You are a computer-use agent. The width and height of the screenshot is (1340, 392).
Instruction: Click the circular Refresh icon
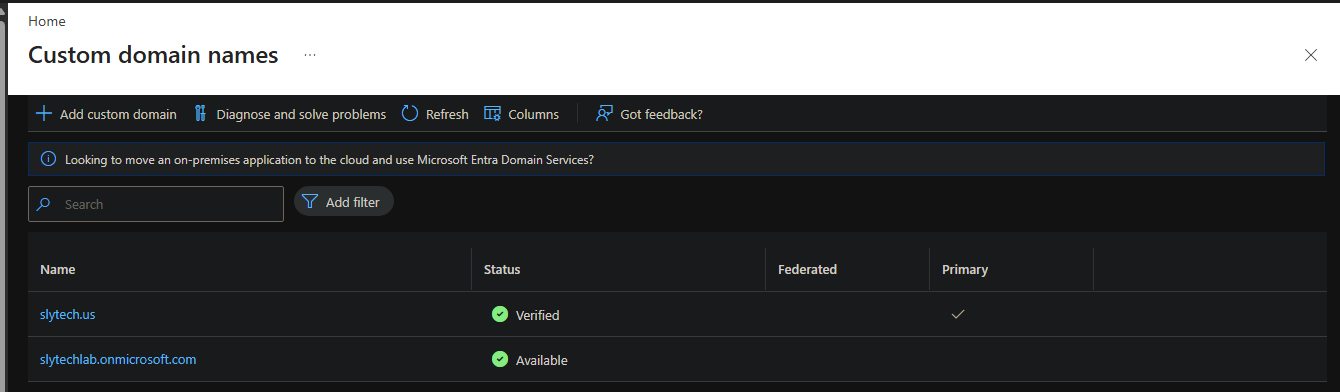410,114
